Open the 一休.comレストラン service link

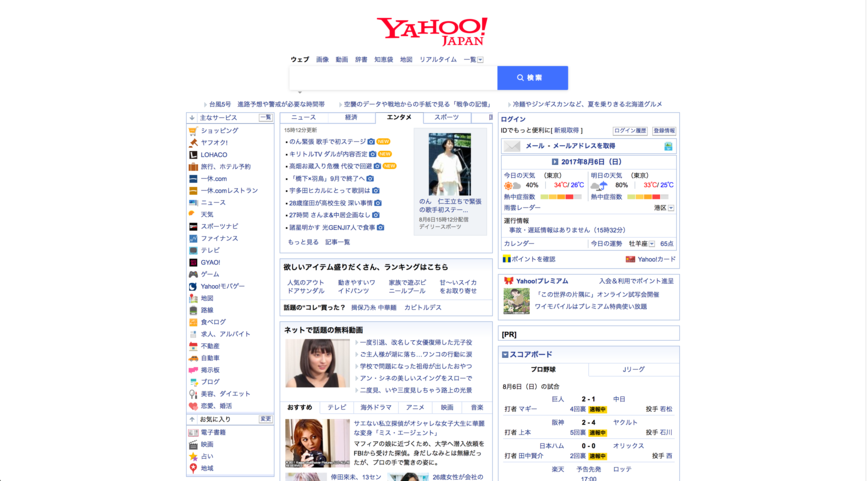[x=229, y=191]
